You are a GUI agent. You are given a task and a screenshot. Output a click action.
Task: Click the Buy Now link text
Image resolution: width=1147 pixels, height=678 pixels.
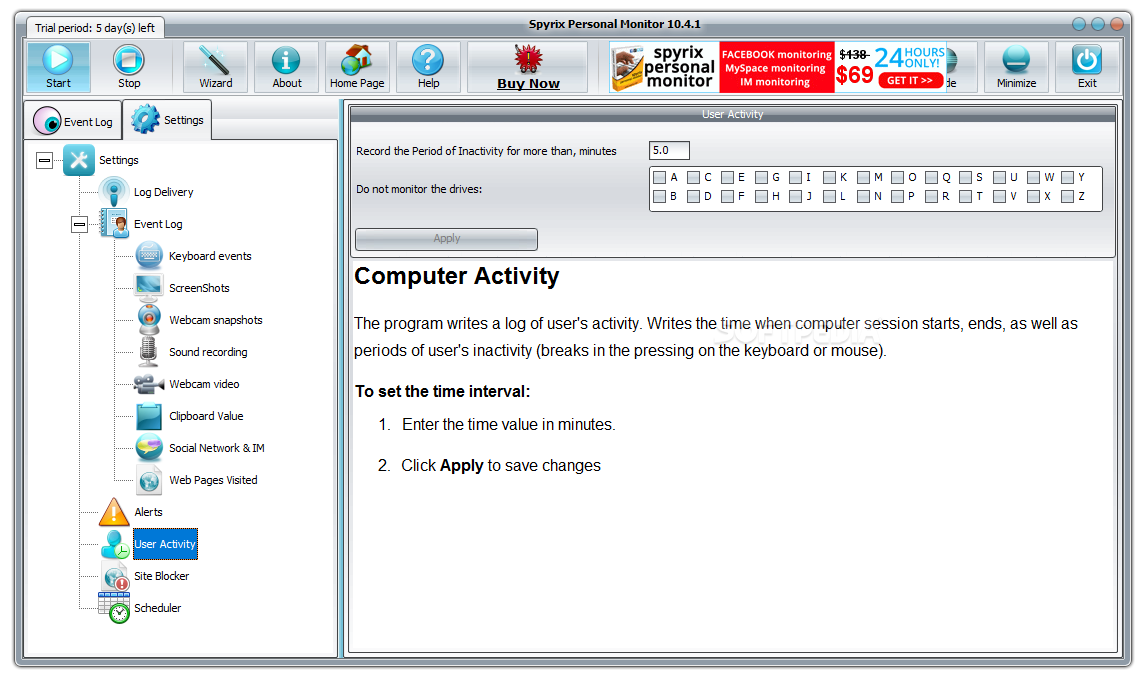point(528,83)
